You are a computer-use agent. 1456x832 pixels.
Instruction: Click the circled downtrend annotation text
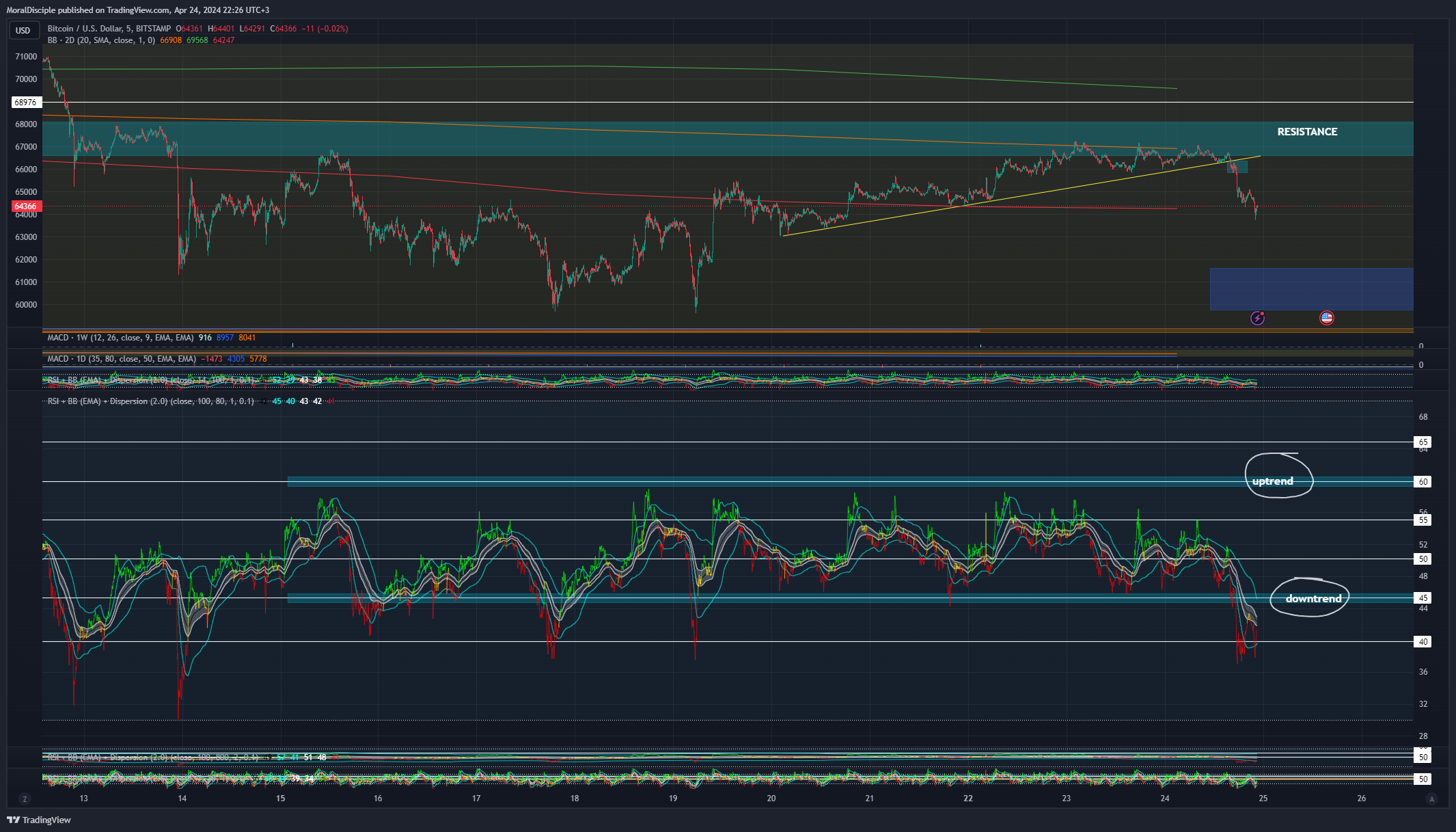coord(1313,599)
